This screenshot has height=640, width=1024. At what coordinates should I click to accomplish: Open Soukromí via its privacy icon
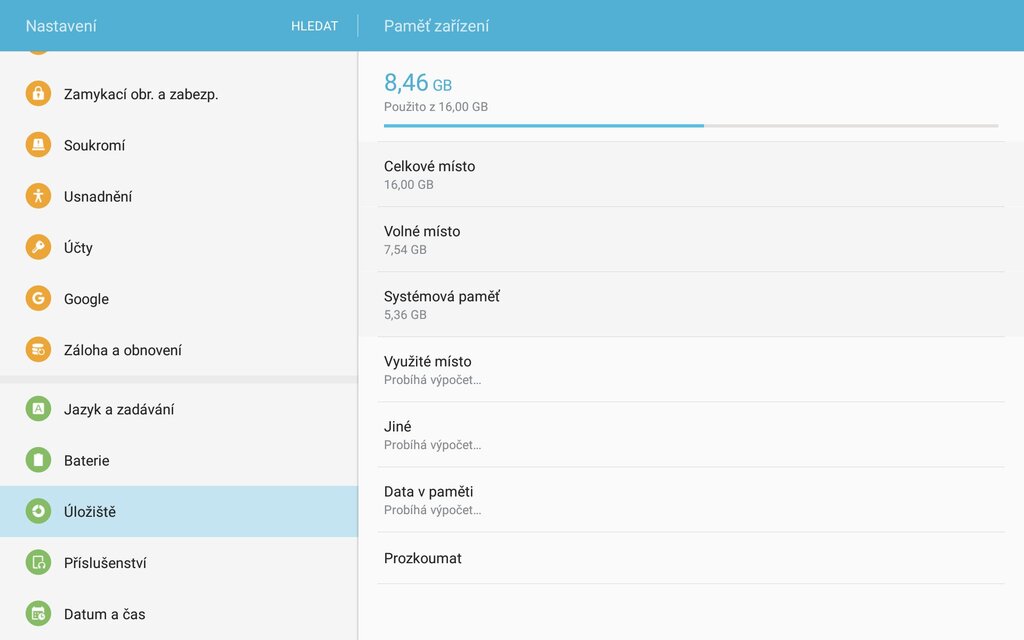pos(37,144)
